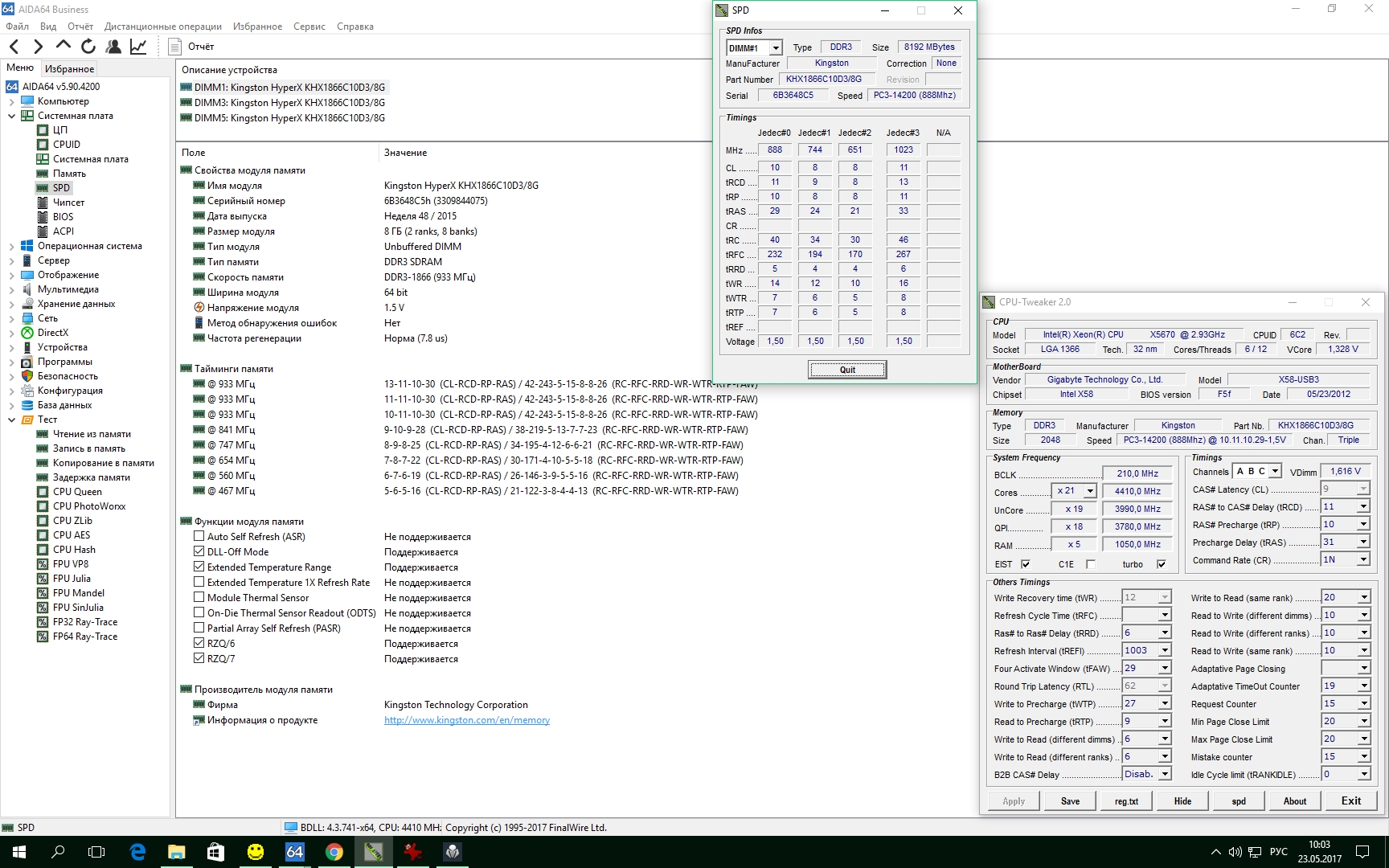Switch to the Избранное tab
1389x868 pixels.
[69, 69]
